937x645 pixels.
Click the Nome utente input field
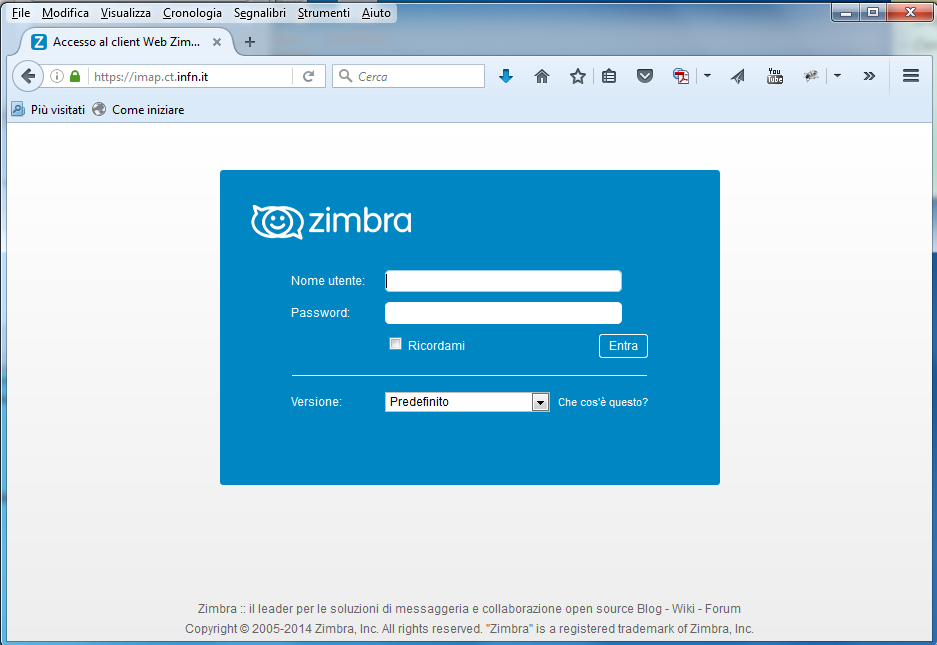[x=503, y=281]
